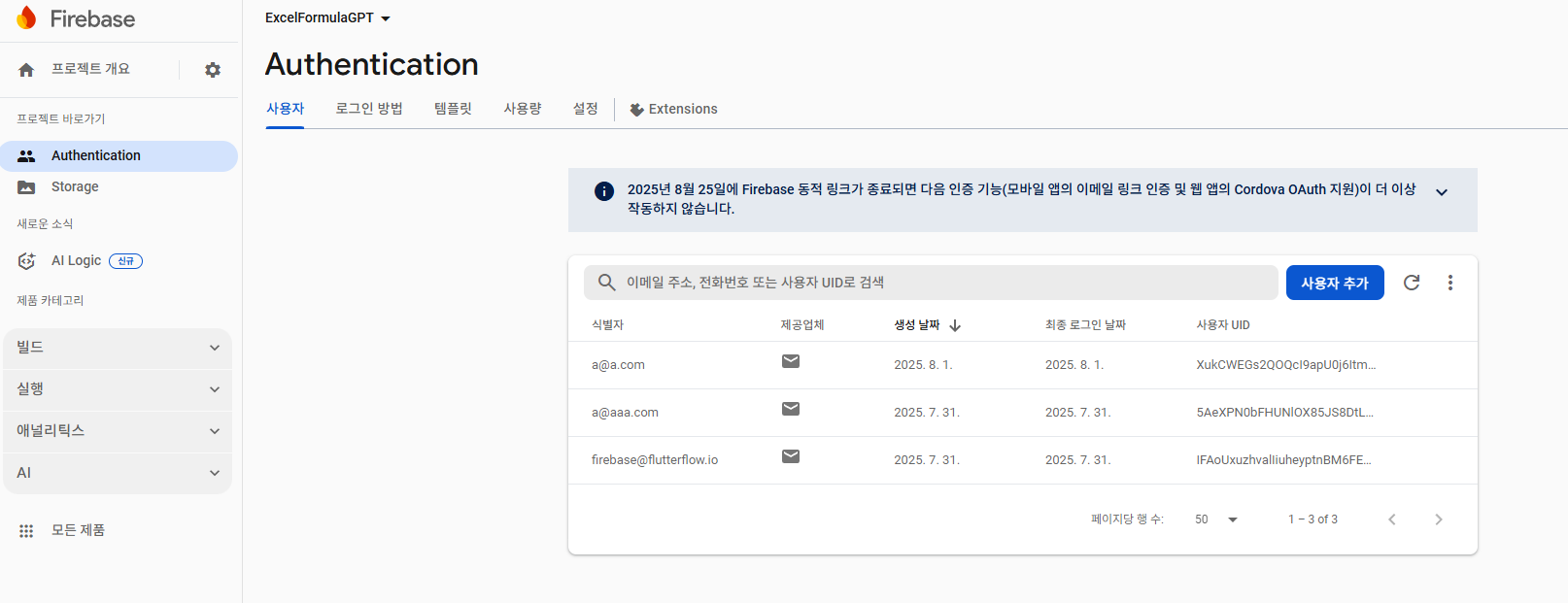Viewport: 1568px width, 603px height.
Task: Expand the 빌드 category
Action: coord(118,348)
